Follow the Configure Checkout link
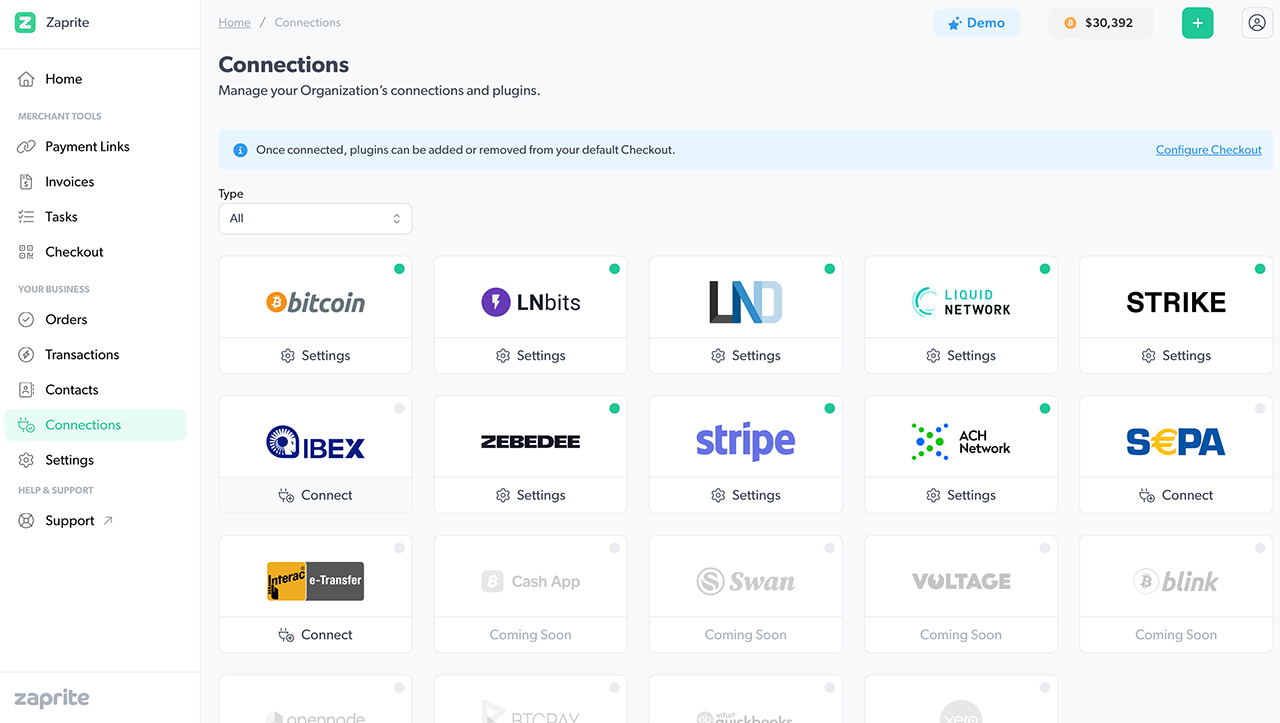 point(1208,150)
